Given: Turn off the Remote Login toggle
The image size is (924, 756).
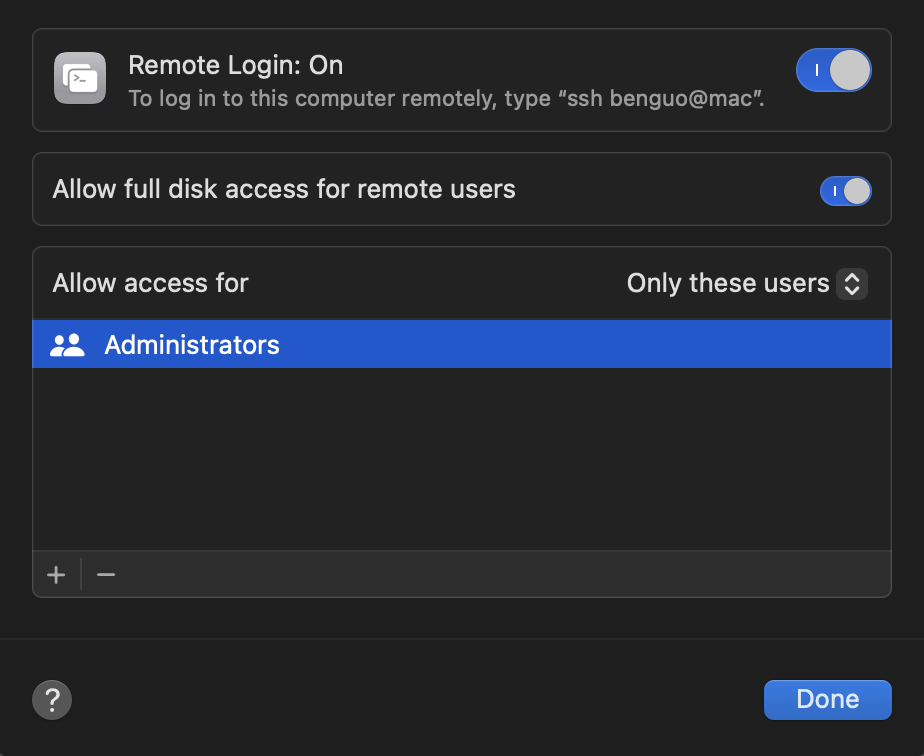Looking at the screenshot, I should click(834, 70).
